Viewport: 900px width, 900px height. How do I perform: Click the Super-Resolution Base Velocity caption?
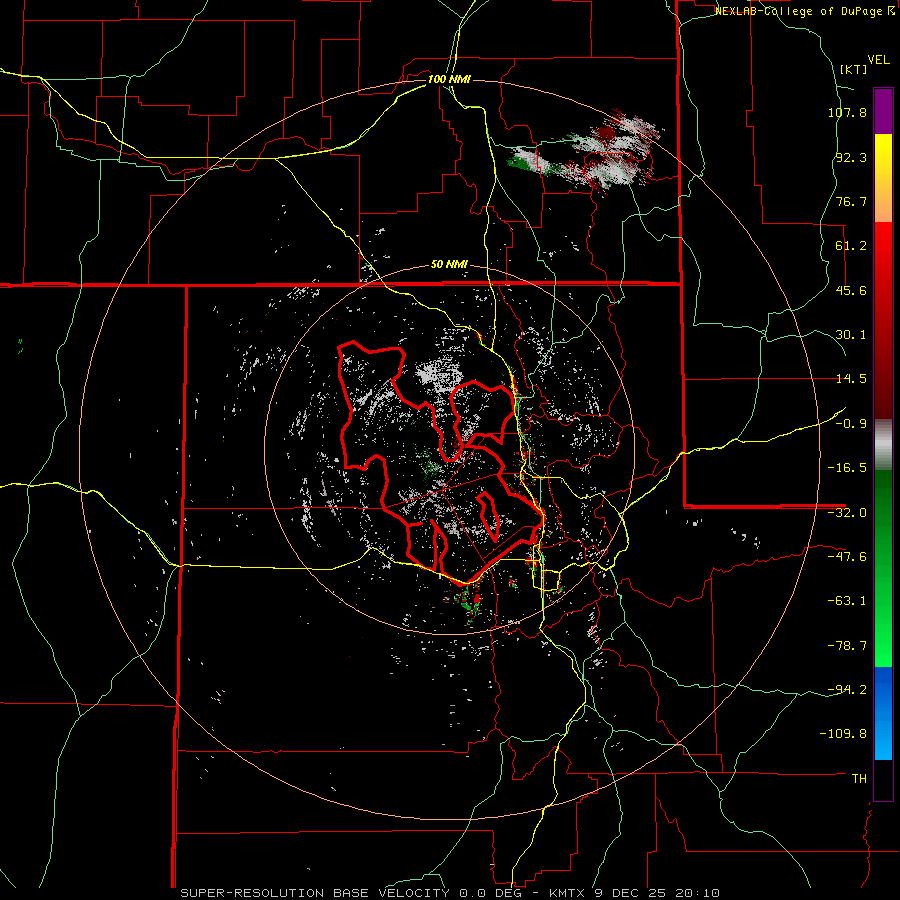coord(449,893)
